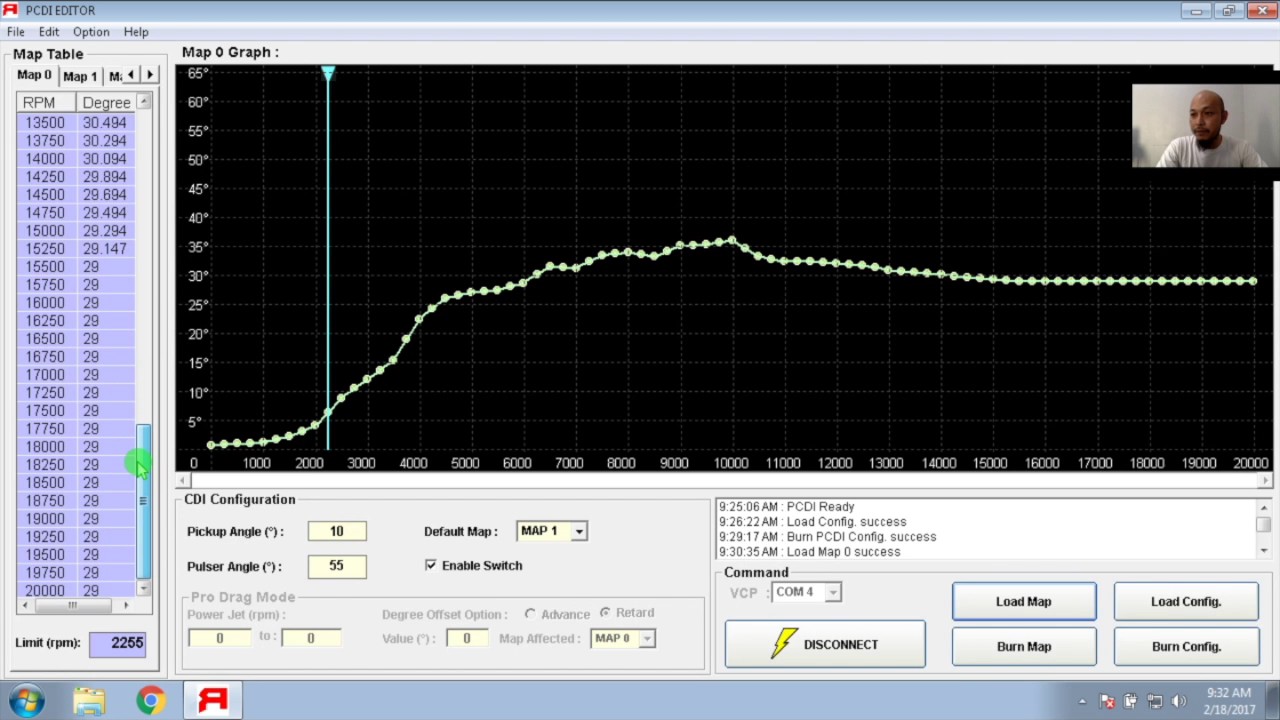Open the Windows Start menu orb
The height and width of the screenshot is (720, 1280).
(x=27, y=700)
